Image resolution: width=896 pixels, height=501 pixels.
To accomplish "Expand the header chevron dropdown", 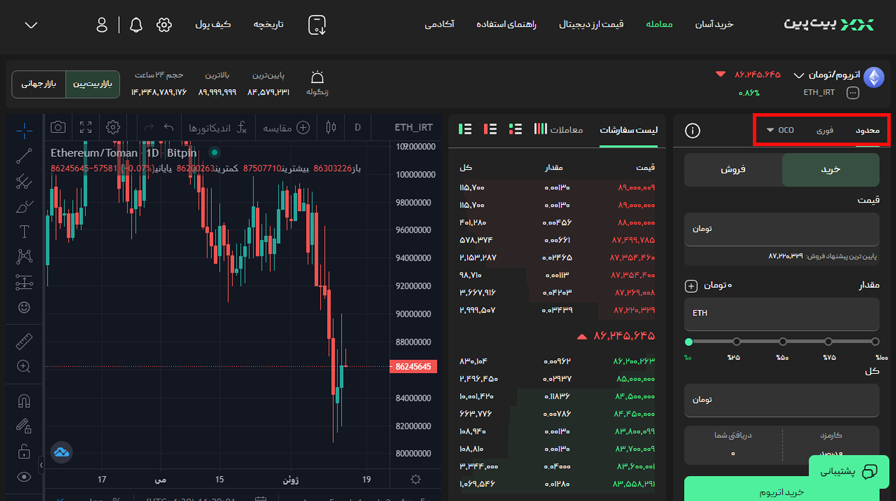I will [x=31, y=25].
